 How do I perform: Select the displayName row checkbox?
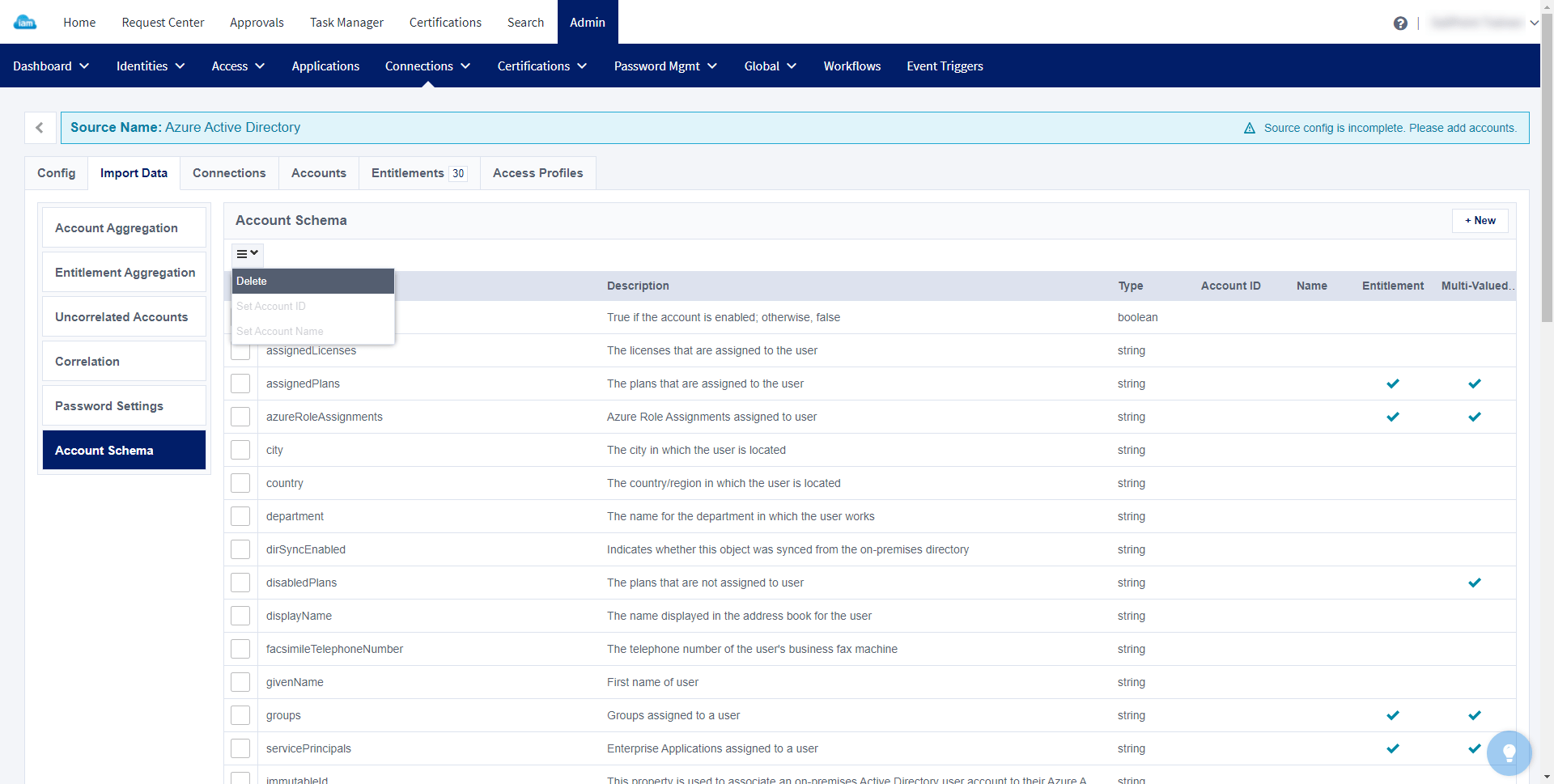point(240,616)
